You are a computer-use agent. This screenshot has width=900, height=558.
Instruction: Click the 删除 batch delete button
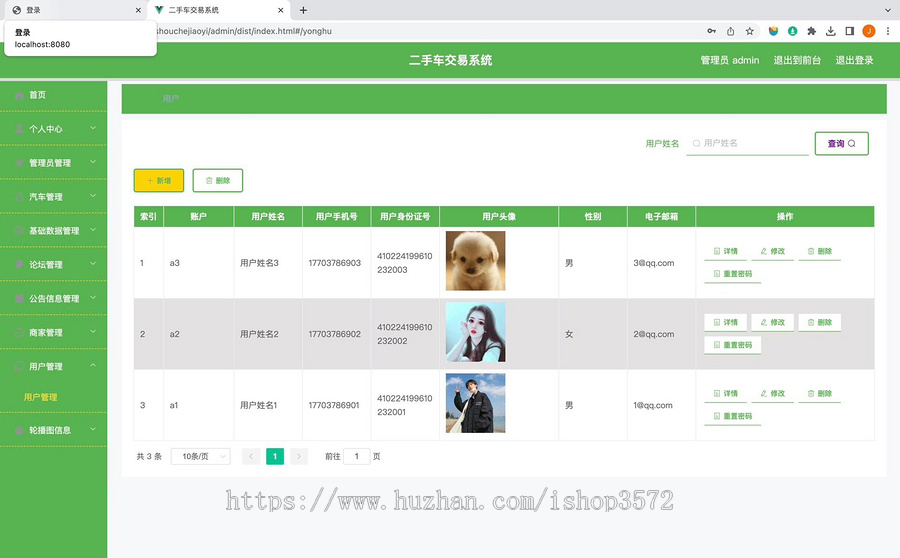(x=218, y=180)
